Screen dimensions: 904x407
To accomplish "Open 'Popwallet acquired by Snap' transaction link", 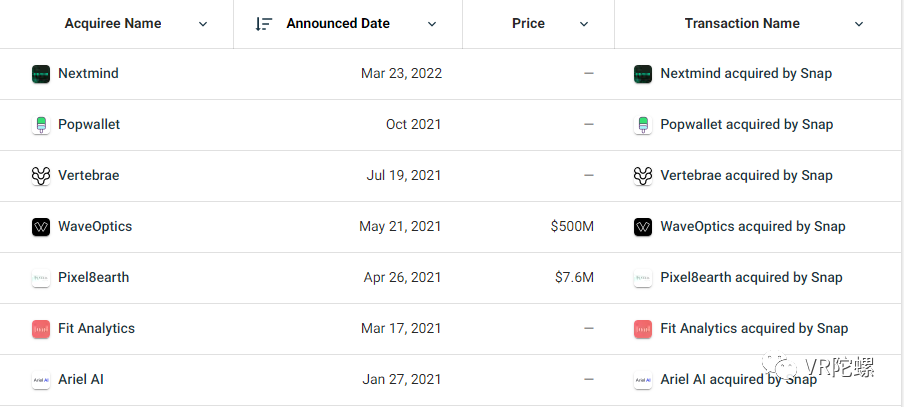I will click(747, 125).
